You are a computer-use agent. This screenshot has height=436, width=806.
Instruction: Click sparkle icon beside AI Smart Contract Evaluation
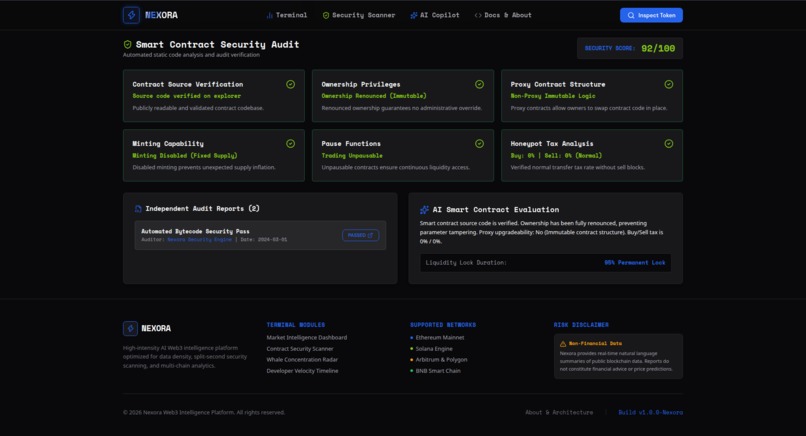(424, 210)
